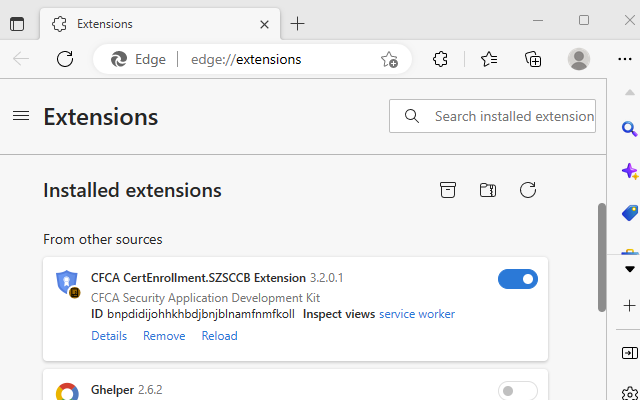Click the service worker inspect link
Screen dimensions: 640x400
(x=416, y=314)
